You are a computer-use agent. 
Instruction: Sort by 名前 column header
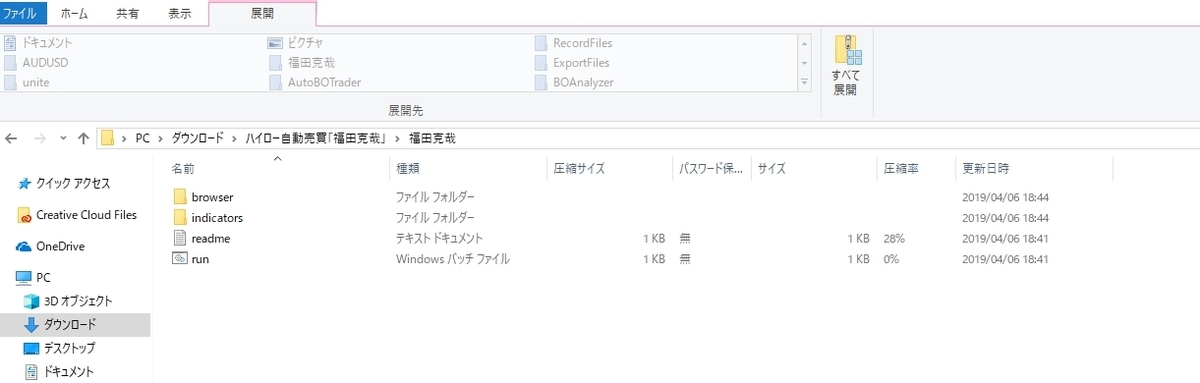pyautogui.click(x=183, y=169)
